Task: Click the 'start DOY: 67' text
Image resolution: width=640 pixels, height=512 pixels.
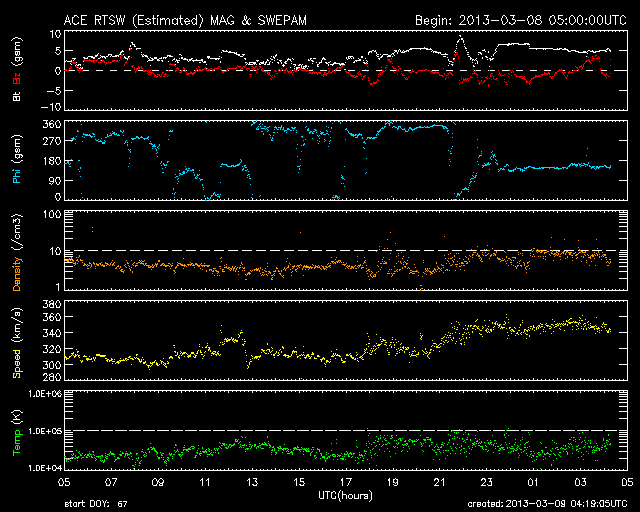Action: pyautogui.click(x=96, y=504)
